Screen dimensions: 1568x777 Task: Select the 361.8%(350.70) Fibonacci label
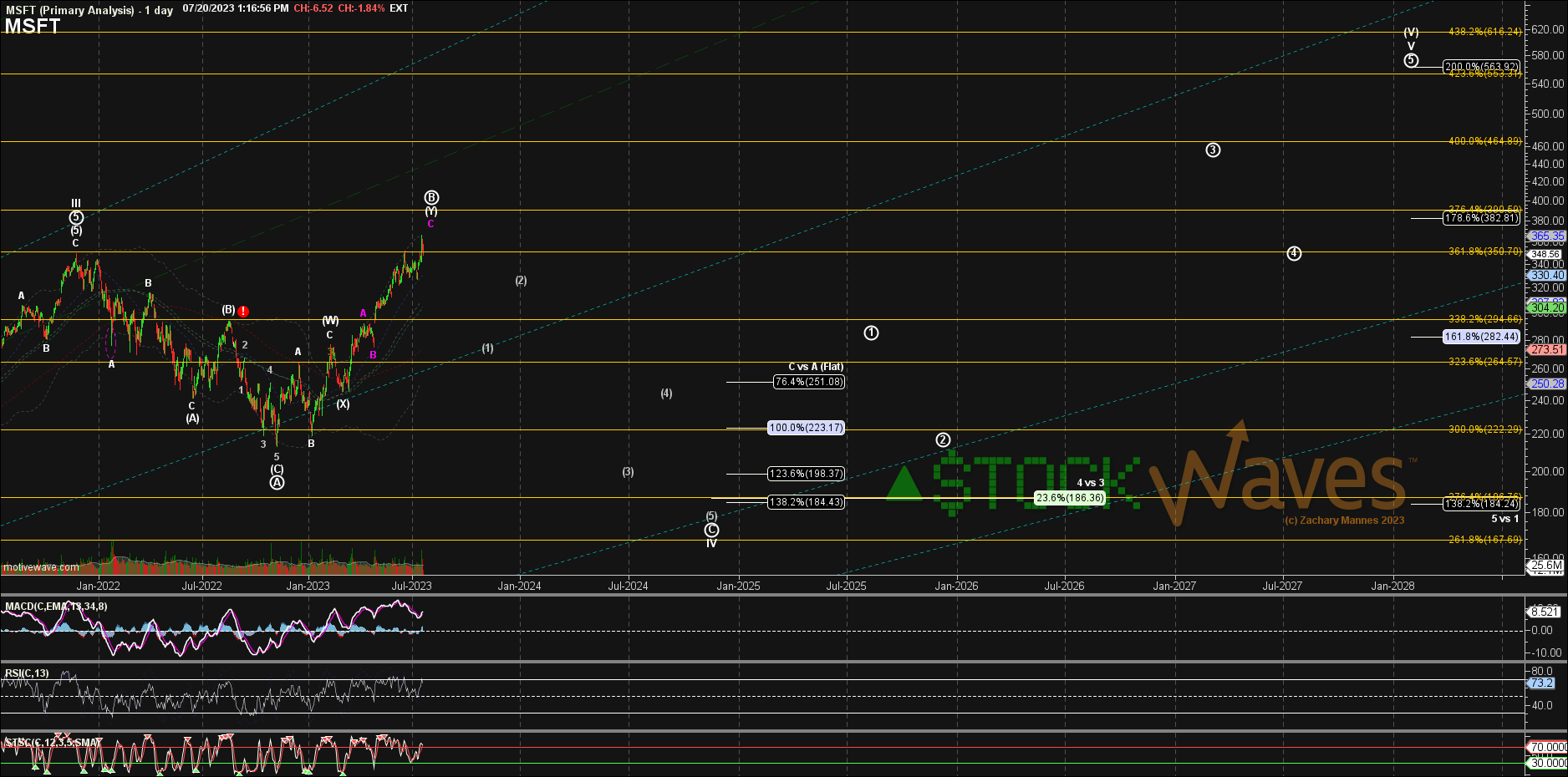[x=1485, y=251]
